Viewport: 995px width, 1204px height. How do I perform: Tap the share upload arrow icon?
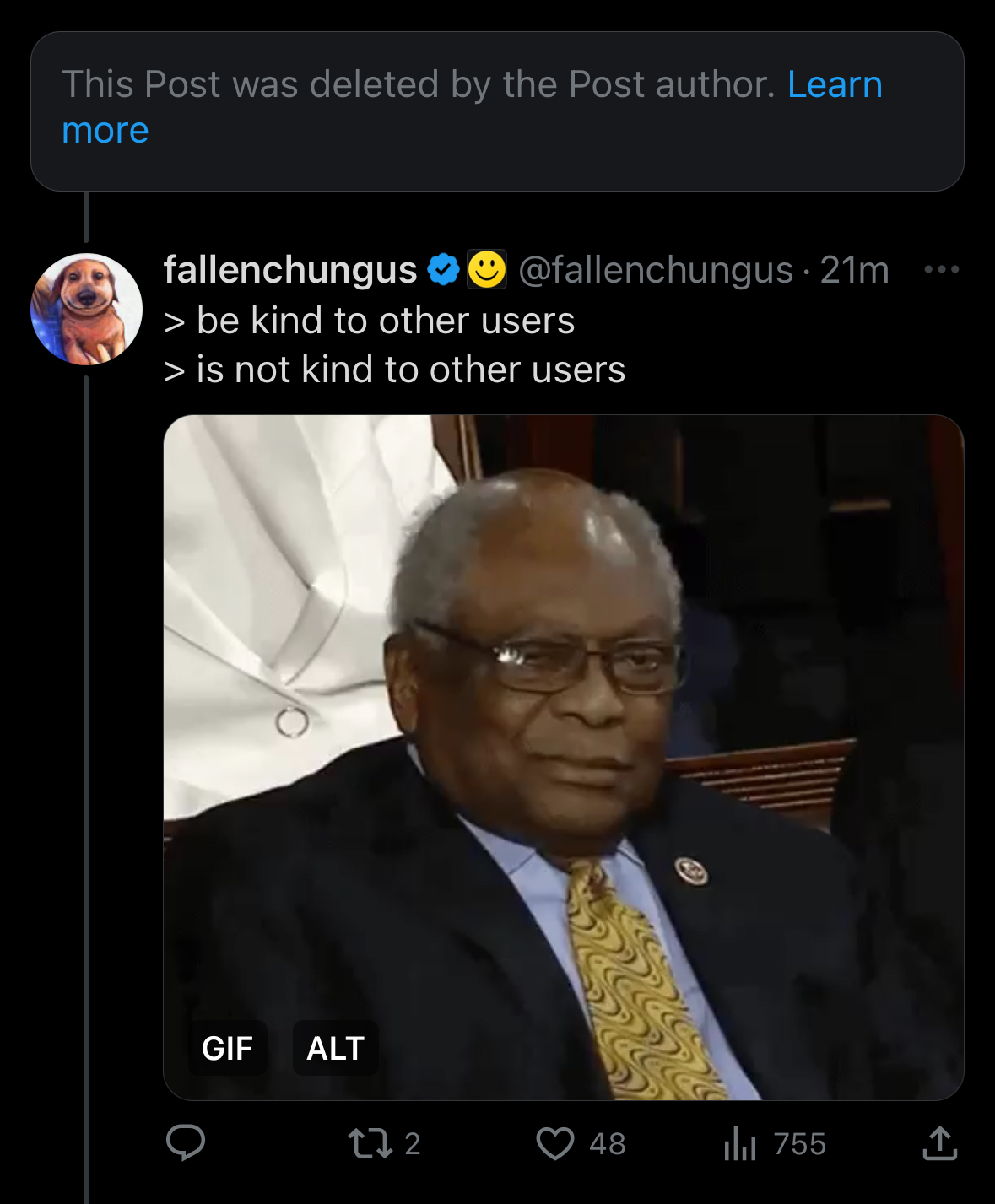(939, 1143)
